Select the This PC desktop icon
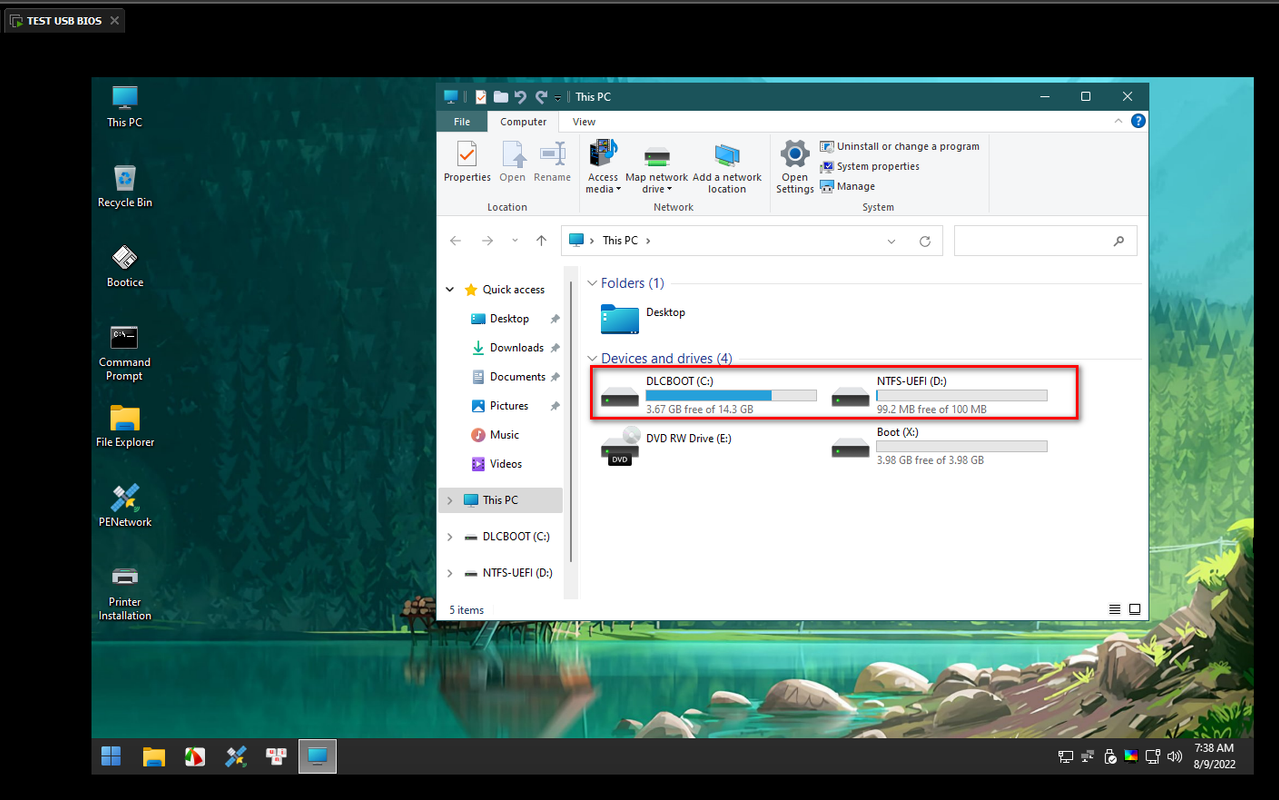This screenshot has width=1279, height=800. (x=125, y=106)
